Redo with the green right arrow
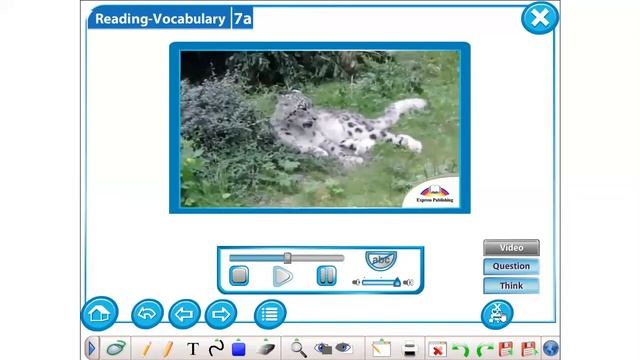 click(484, 349)
